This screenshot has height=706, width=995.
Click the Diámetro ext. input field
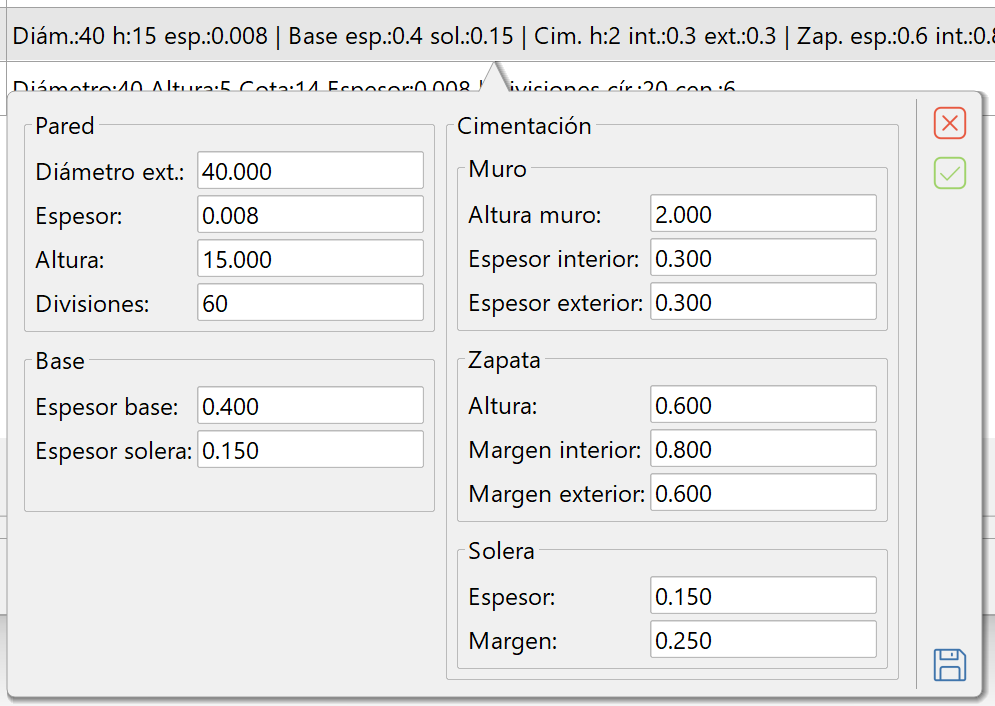(310, 171)
